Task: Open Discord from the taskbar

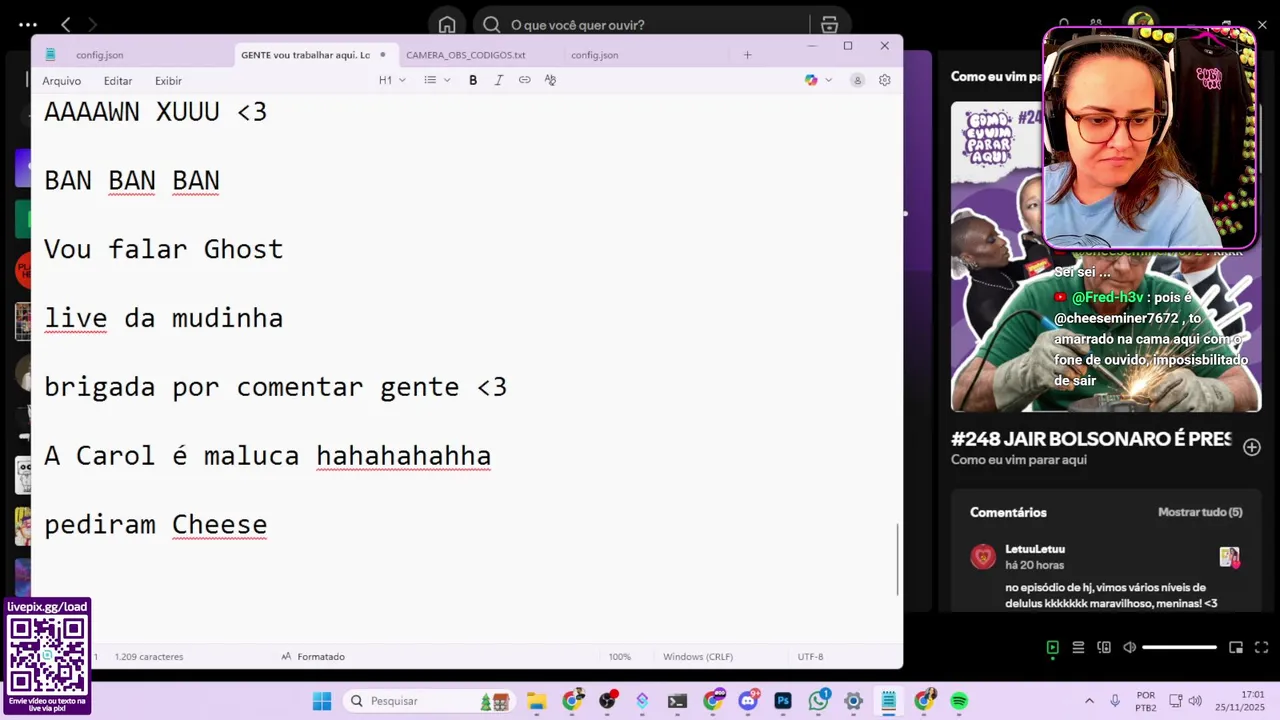Action: (x=748, y=701)
